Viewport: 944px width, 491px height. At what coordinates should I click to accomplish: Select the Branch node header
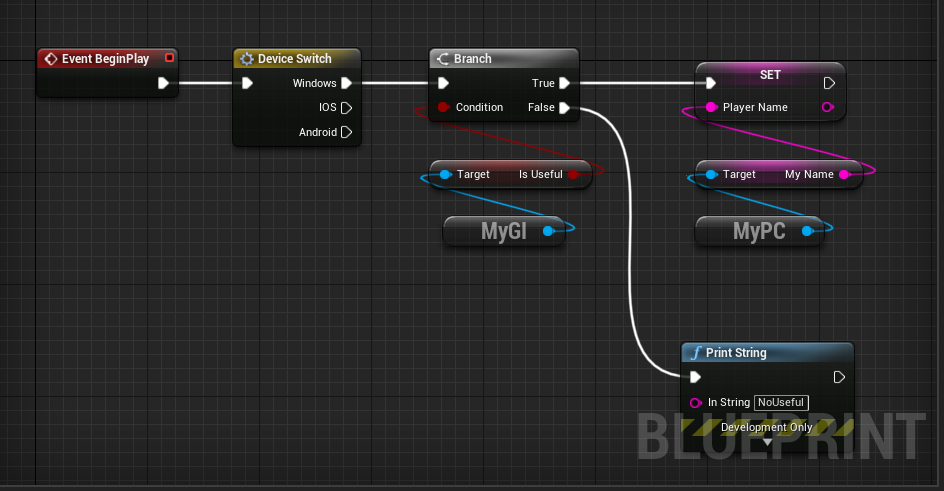click(504, 58)
